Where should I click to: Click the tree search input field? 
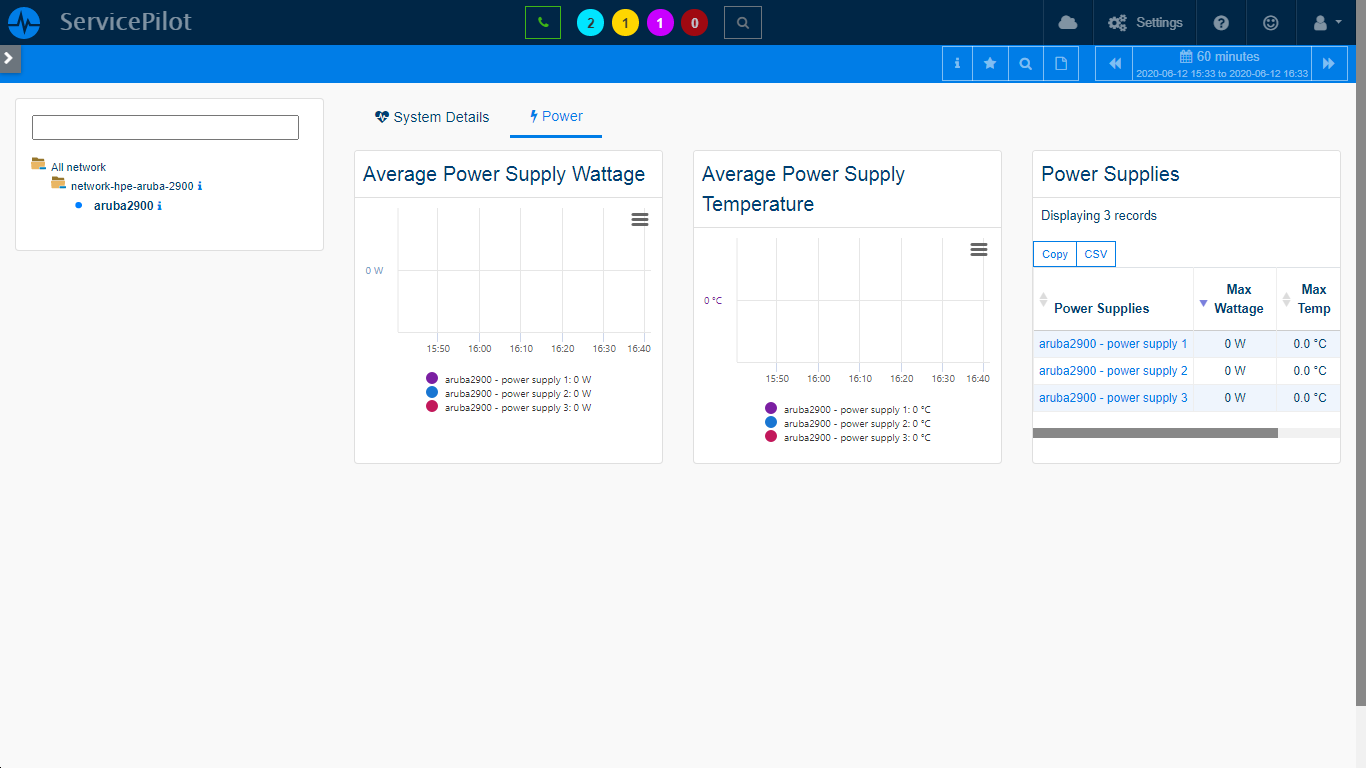(x=165, y=127)
